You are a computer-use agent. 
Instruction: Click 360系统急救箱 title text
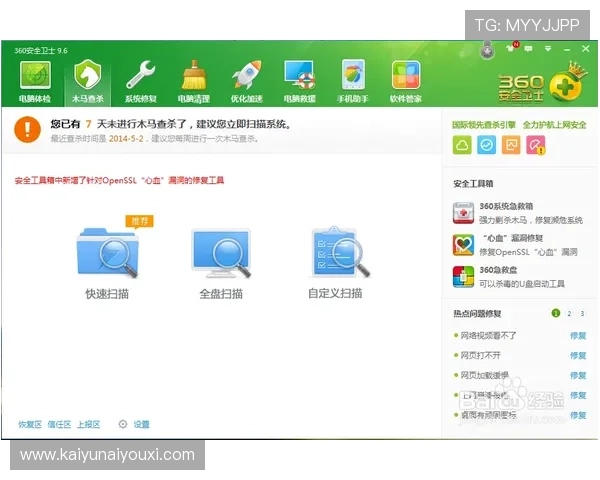[506, 206]
